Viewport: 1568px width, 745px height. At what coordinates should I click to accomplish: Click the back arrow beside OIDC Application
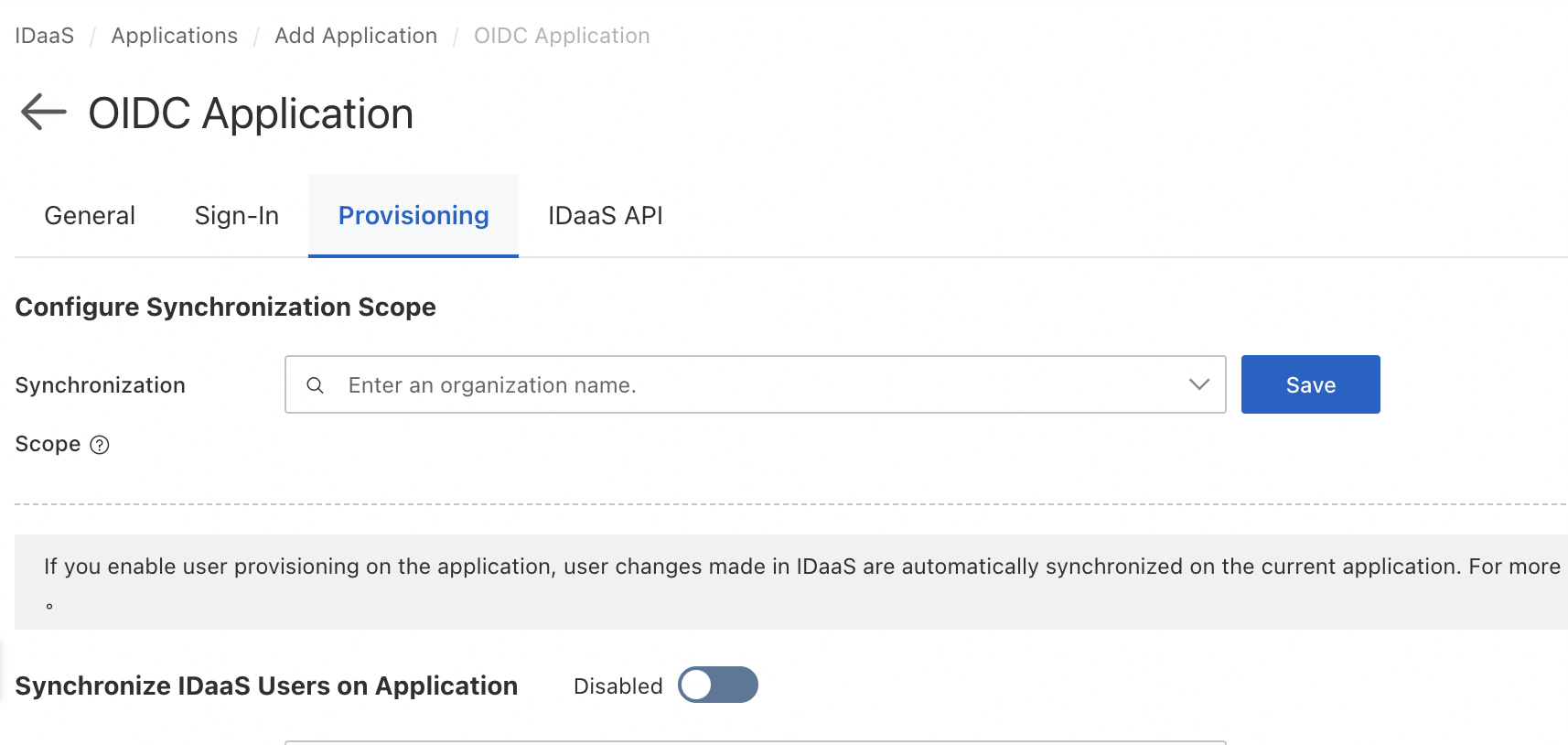(x=44, y=113)
